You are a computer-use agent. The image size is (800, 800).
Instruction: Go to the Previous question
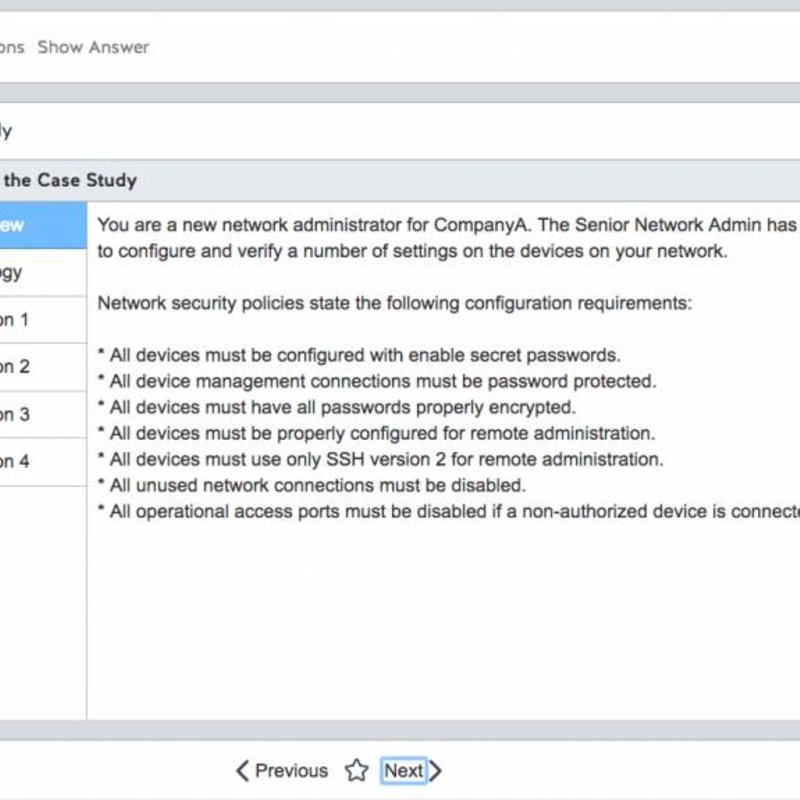(x=291, y=770)
